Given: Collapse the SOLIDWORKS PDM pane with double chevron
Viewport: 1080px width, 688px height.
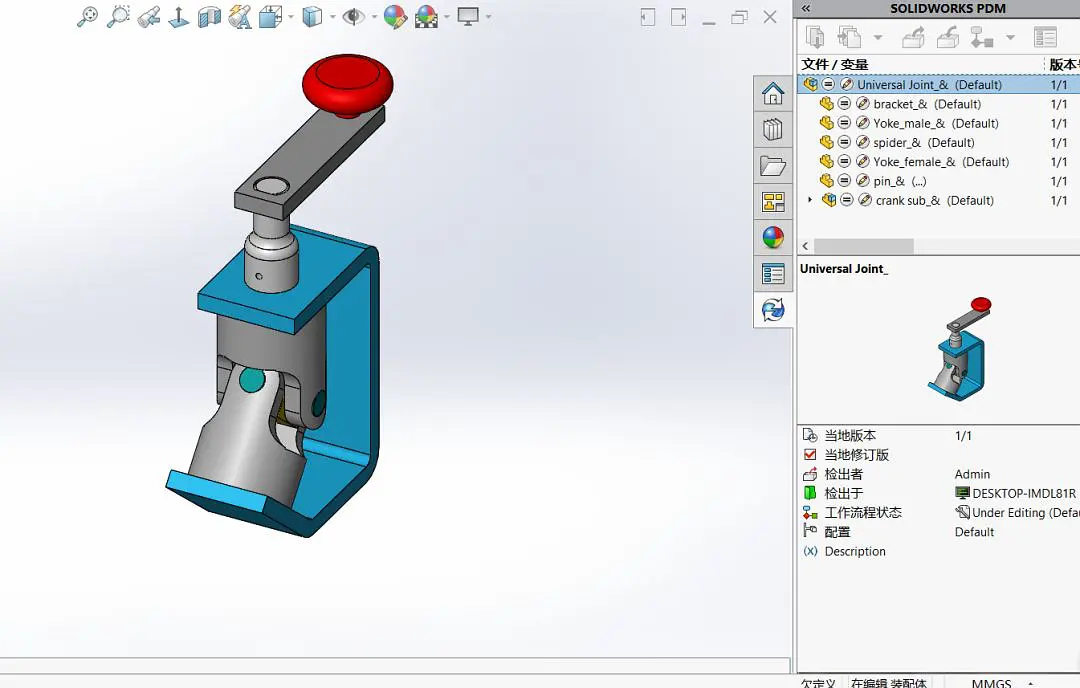Looking at the screenshot, I should 806,8.
